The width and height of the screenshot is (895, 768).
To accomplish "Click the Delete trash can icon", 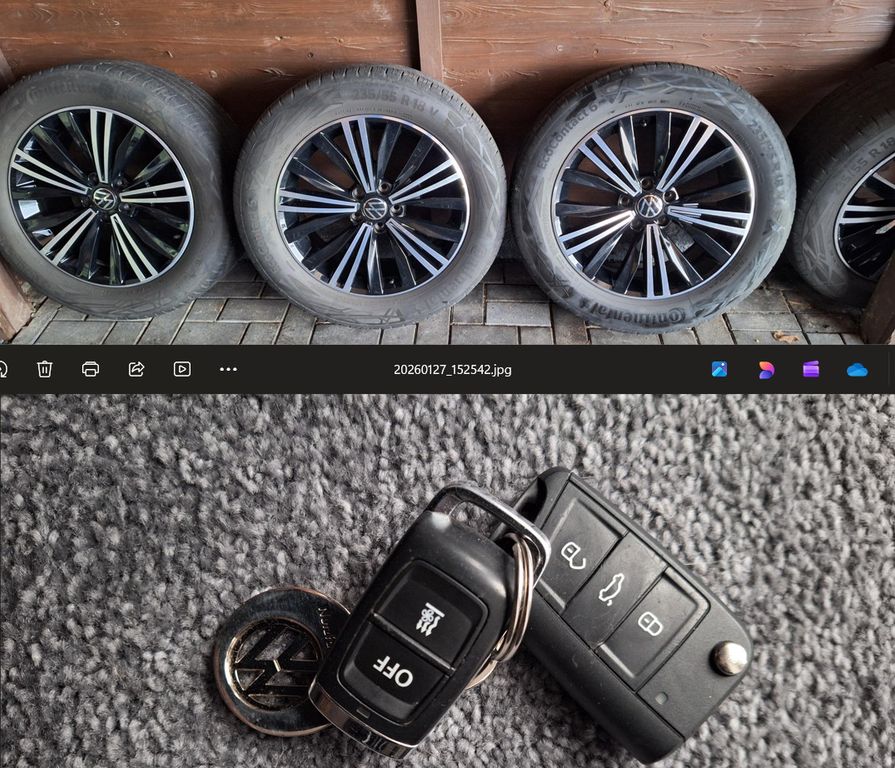I will (x=45, y=369).
